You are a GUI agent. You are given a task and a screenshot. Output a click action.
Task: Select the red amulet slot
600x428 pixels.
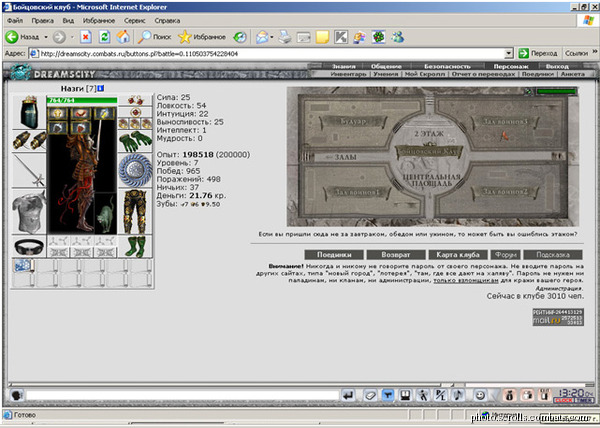[135, 112]
